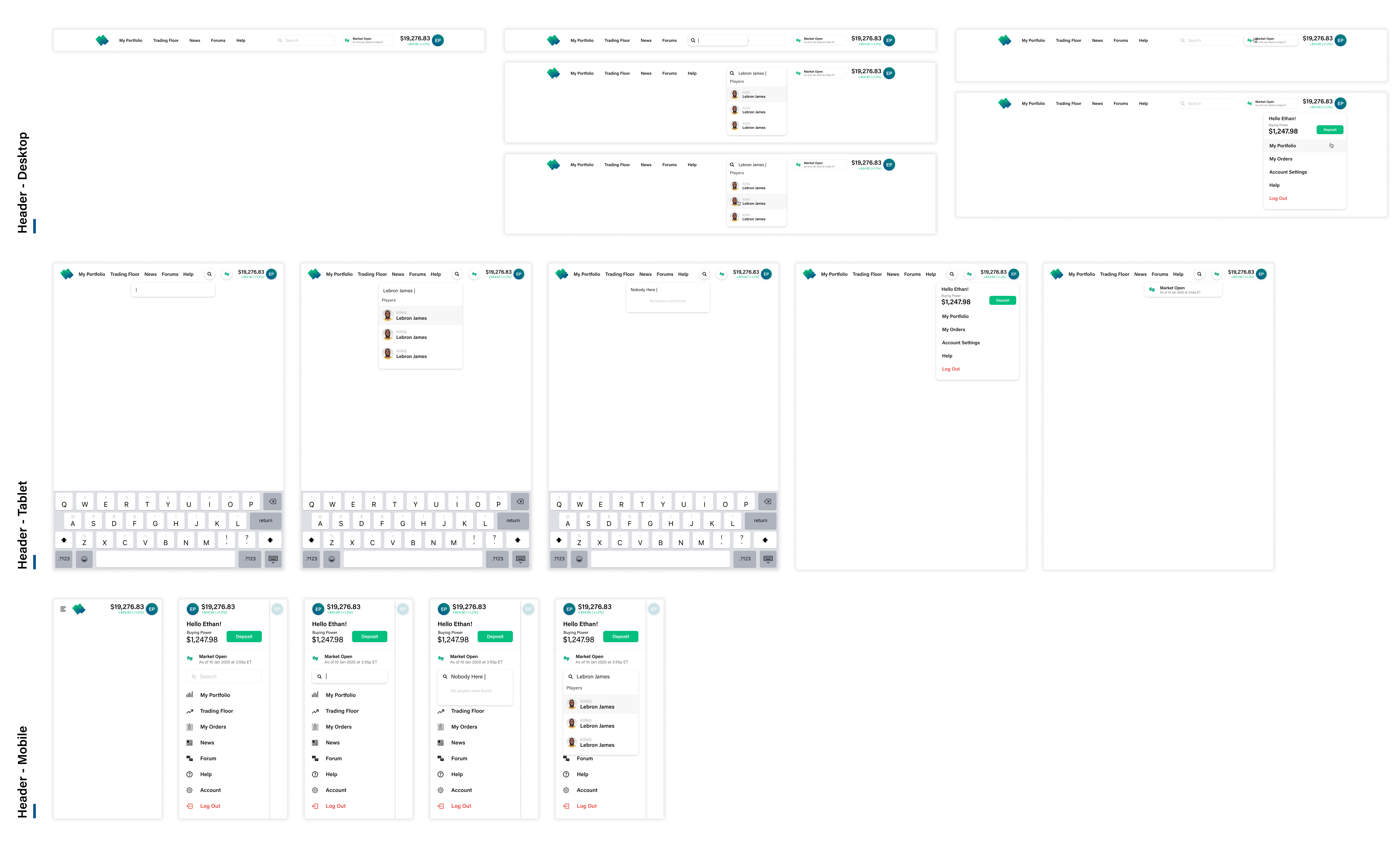Click the logo beside the mobile hamburger icon
Viewport: 1400px width, 855px height.
point(79,609)
